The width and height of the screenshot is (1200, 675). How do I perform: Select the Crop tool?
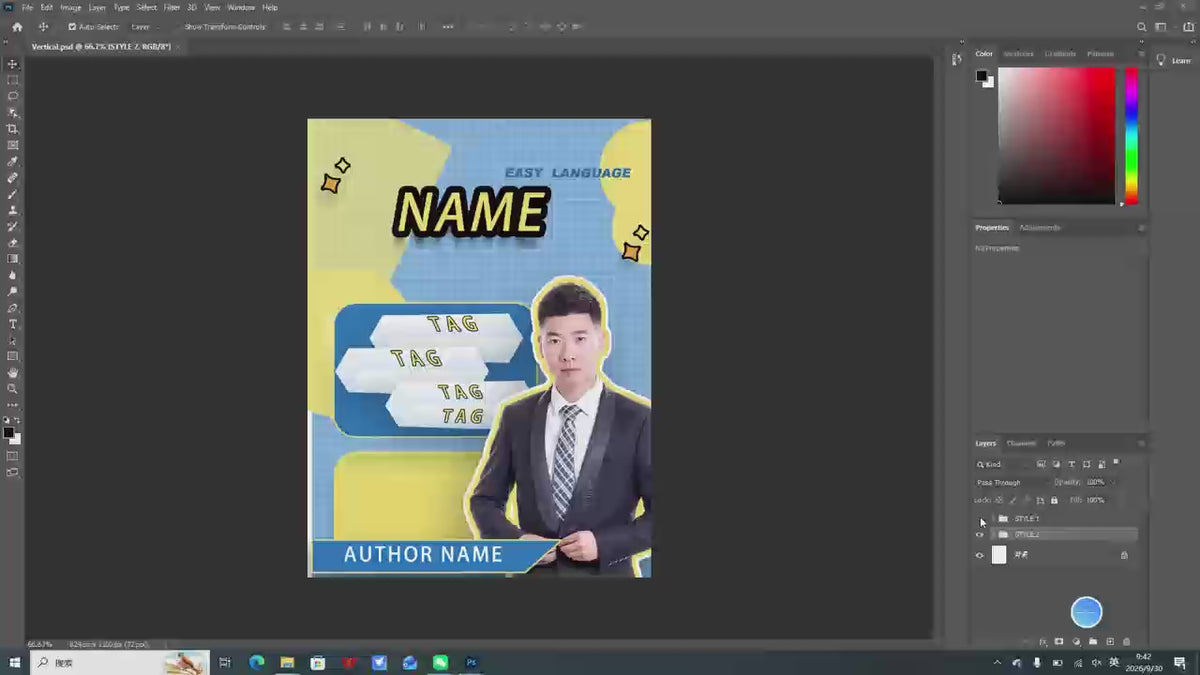click(x=12, y=129)
